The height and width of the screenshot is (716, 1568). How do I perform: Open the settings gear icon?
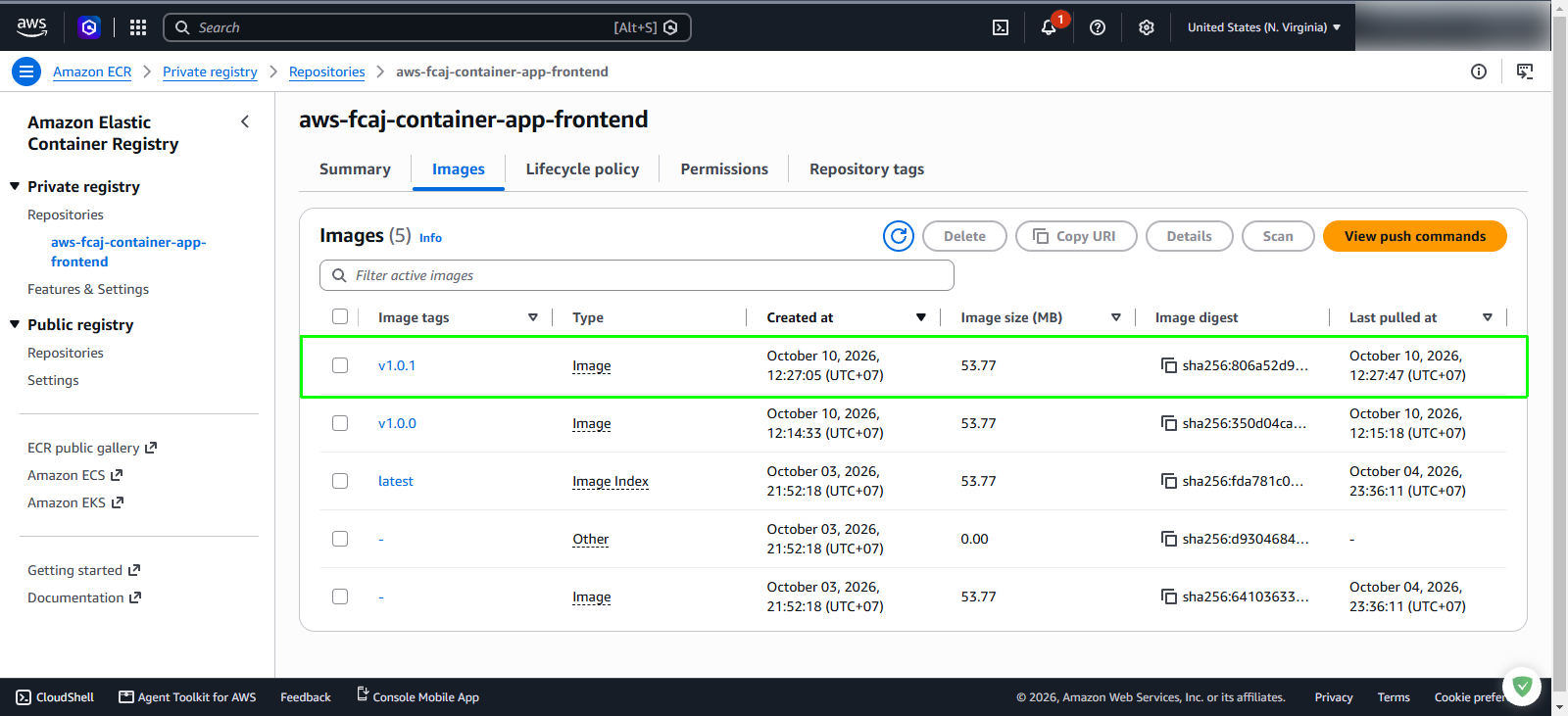[x=1147, y=27]
